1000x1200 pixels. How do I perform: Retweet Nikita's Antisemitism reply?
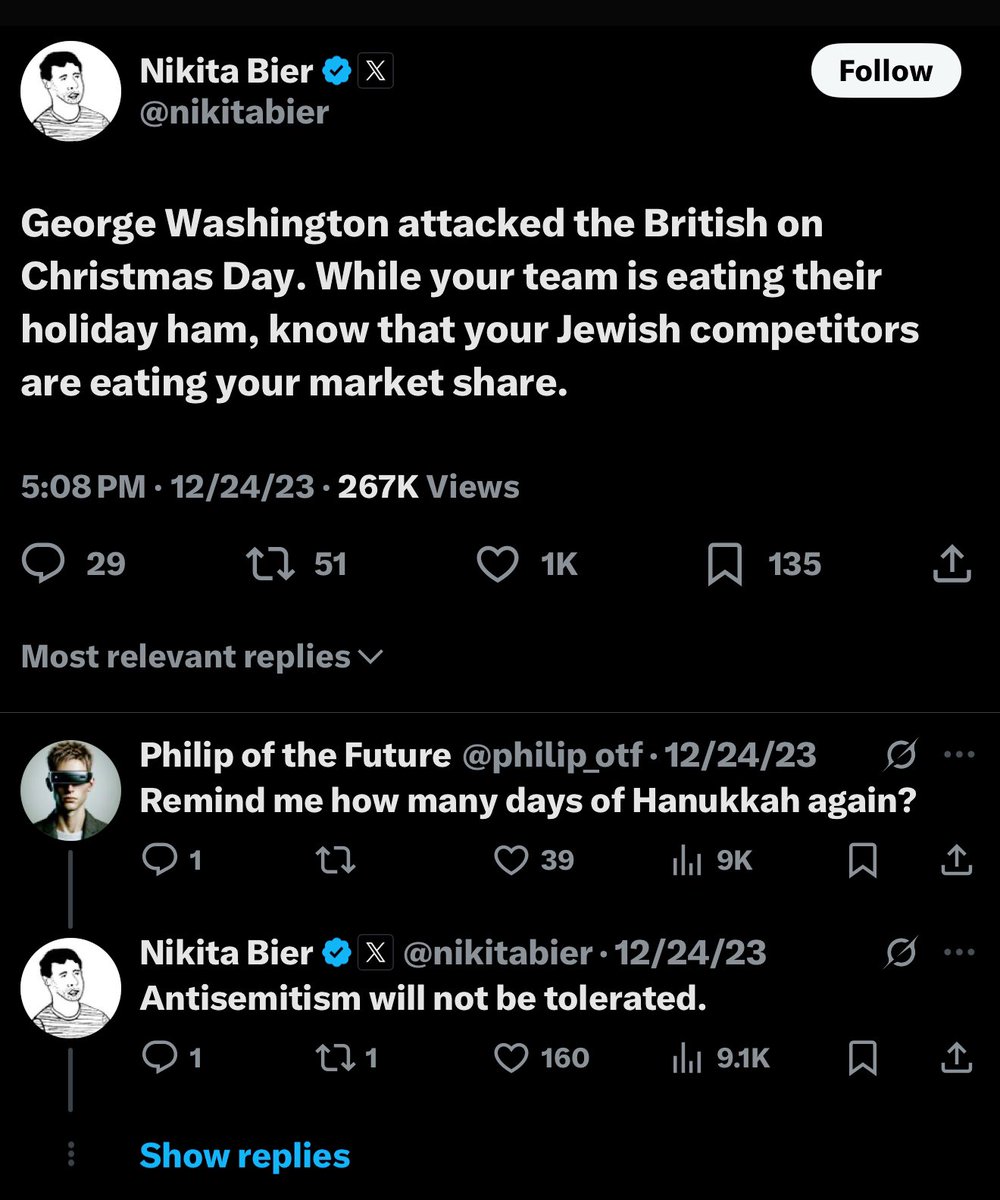335,1058
